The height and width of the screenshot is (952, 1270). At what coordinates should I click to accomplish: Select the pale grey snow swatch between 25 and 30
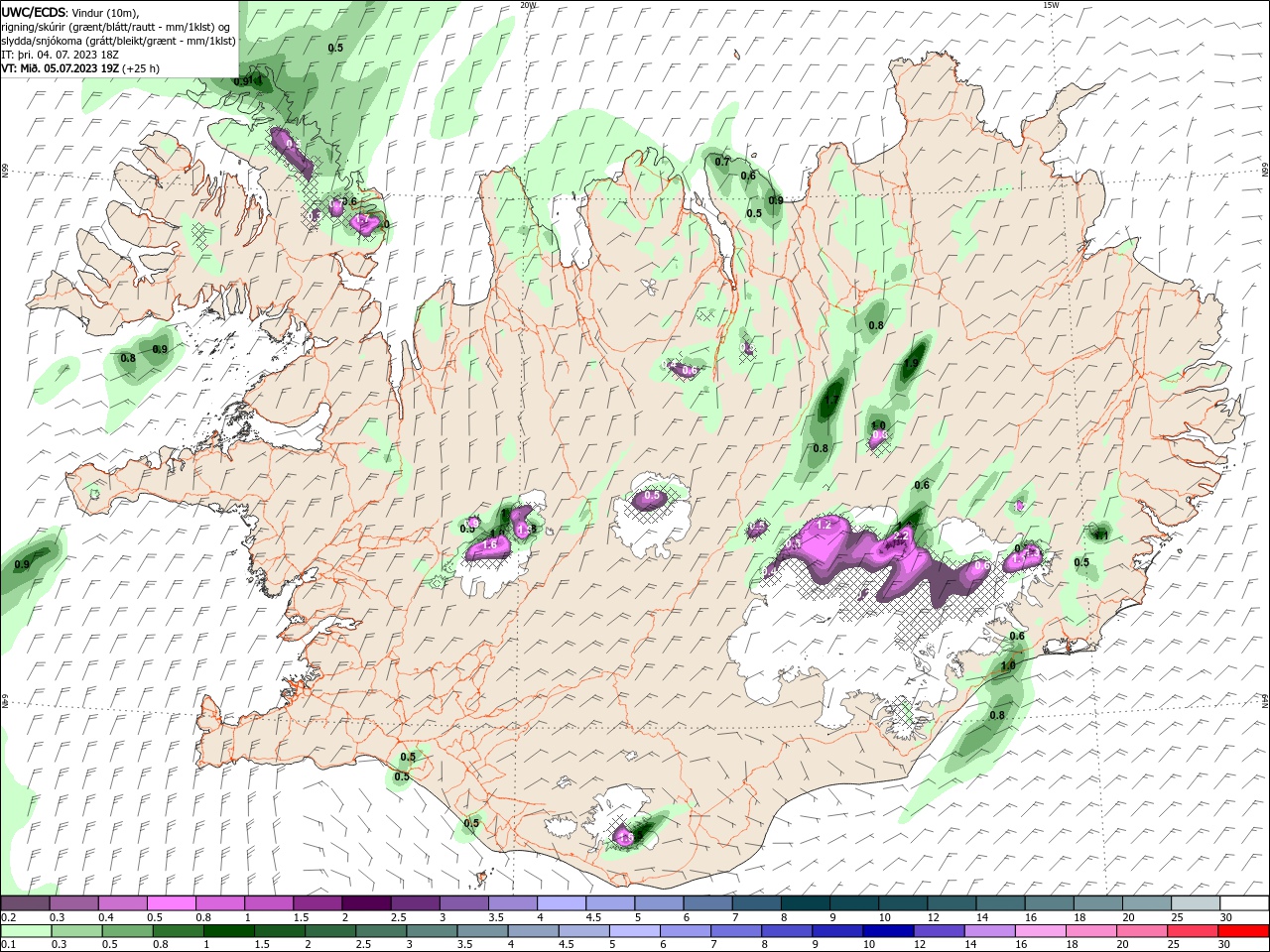pyautogui.click(x=1196, y=903)
